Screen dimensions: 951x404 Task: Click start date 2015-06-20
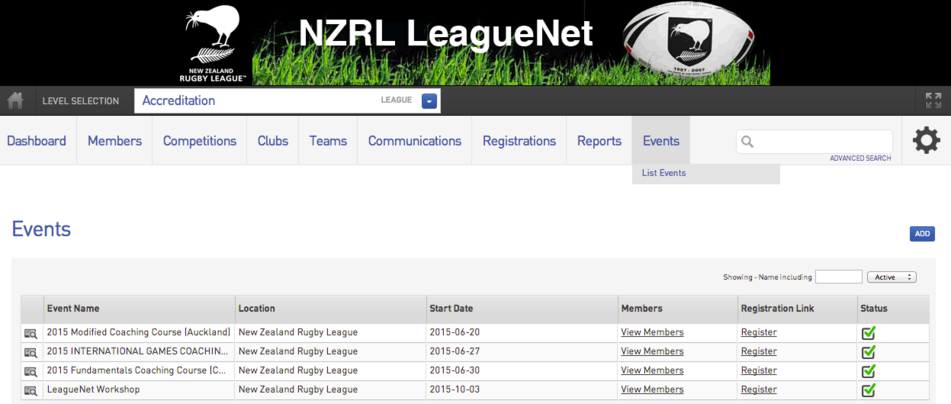pos(454,332)
